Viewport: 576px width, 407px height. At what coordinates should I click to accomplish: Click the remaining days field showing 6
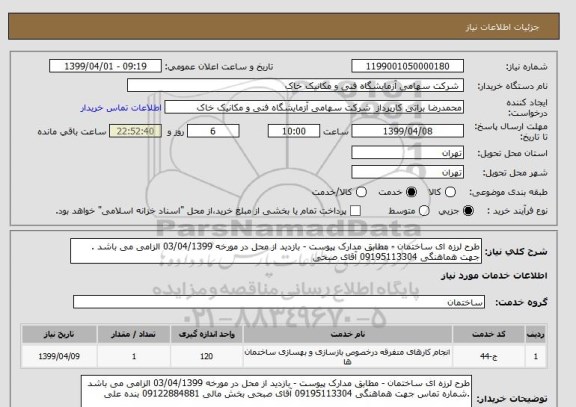click(x=213, y=131)
